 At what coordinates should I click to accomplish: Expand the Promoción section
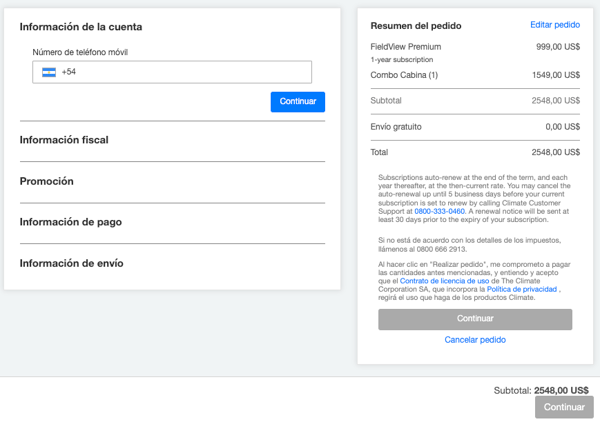click(46, 181)
